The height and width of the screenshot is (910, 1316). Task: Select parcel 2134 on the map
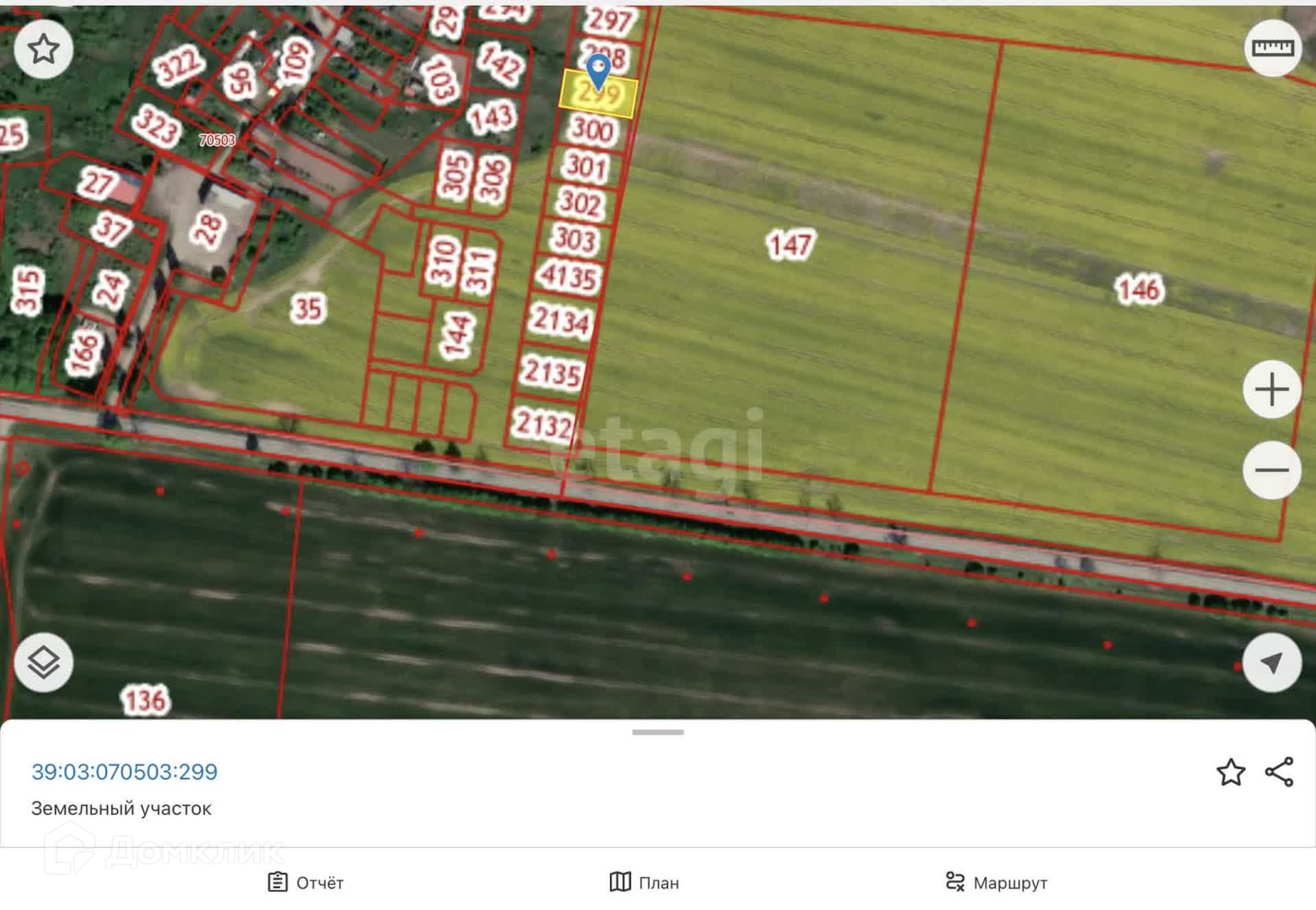561,321
